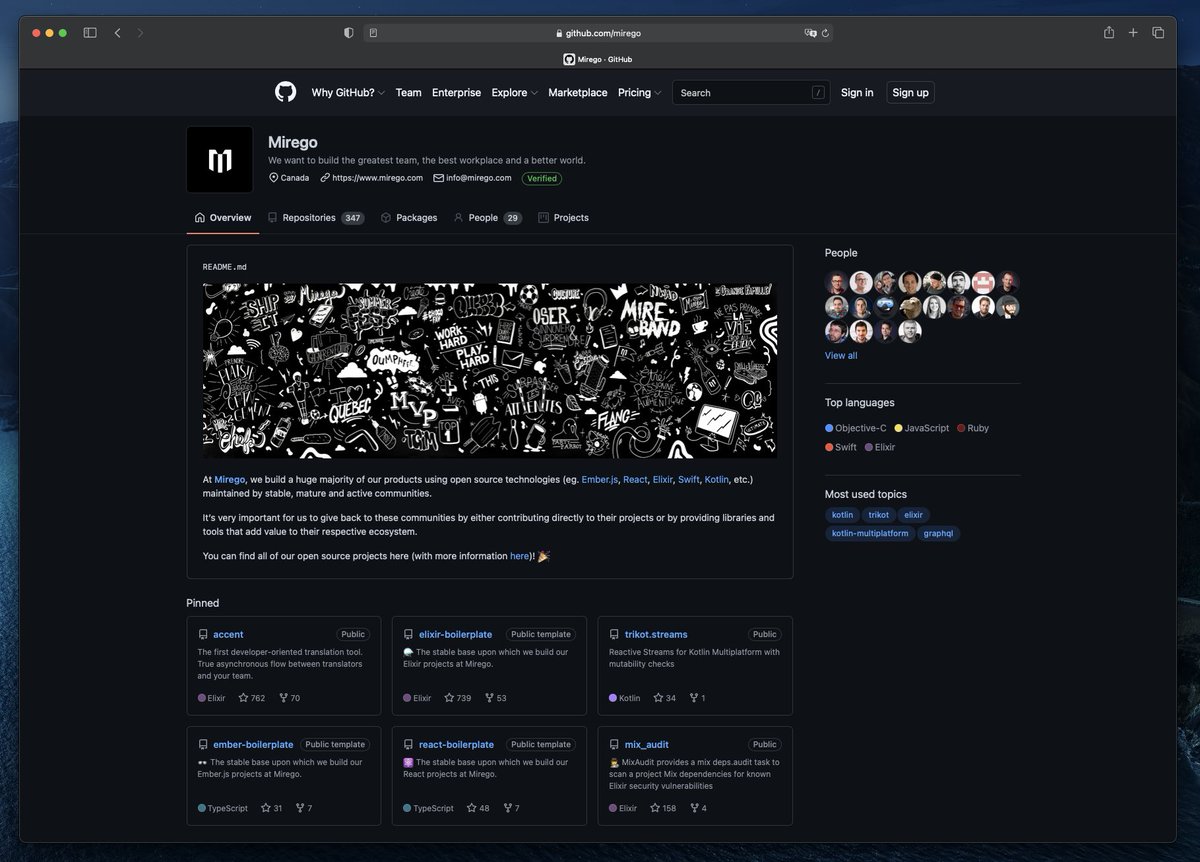Click the Mirego - GitHub tab title
The width and height of the screenshot is (1200, 862).
[598, 59]
